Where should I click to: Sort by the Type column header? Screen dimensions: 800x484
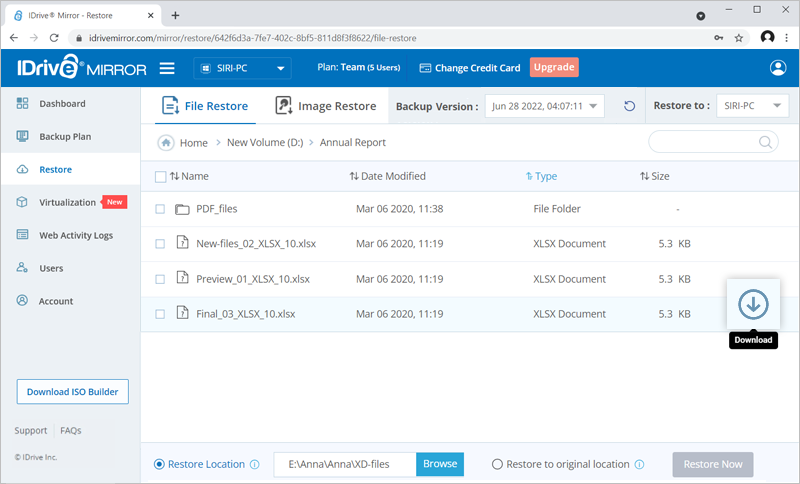[541, 176]
